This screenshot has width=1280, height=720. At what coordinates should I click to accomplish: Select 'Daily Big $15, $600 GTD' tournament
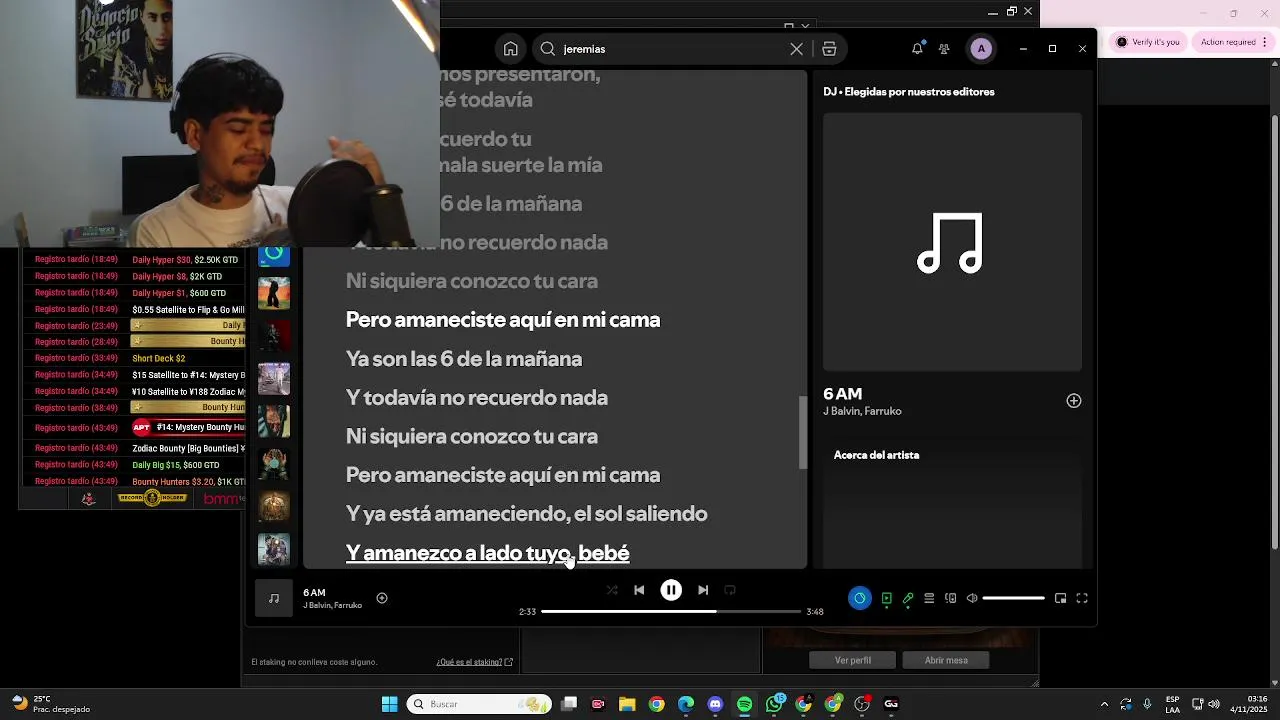point(135,465)
